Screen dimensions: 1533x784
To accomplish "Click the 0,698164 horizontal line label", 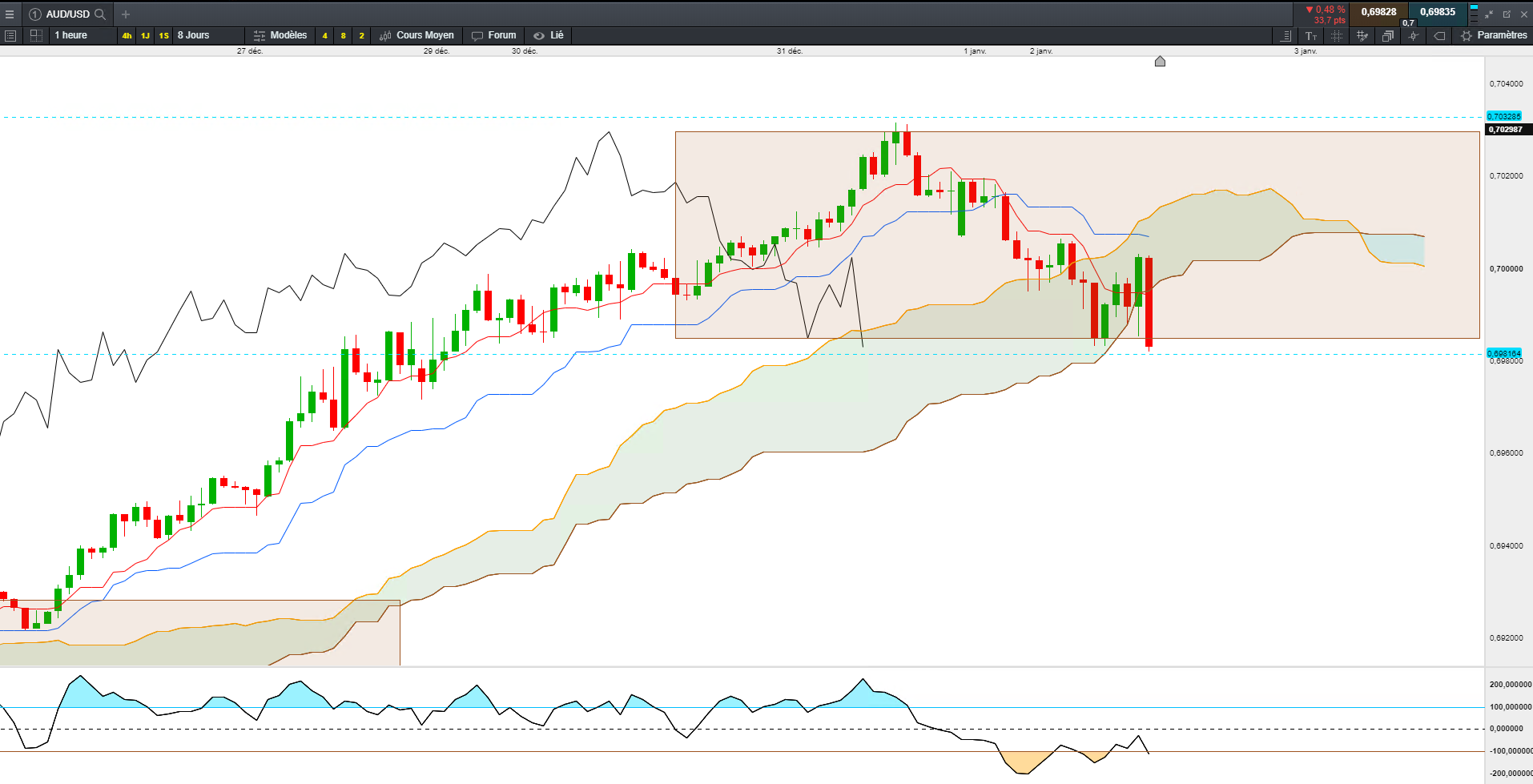I will click(x=1504, y=353).
